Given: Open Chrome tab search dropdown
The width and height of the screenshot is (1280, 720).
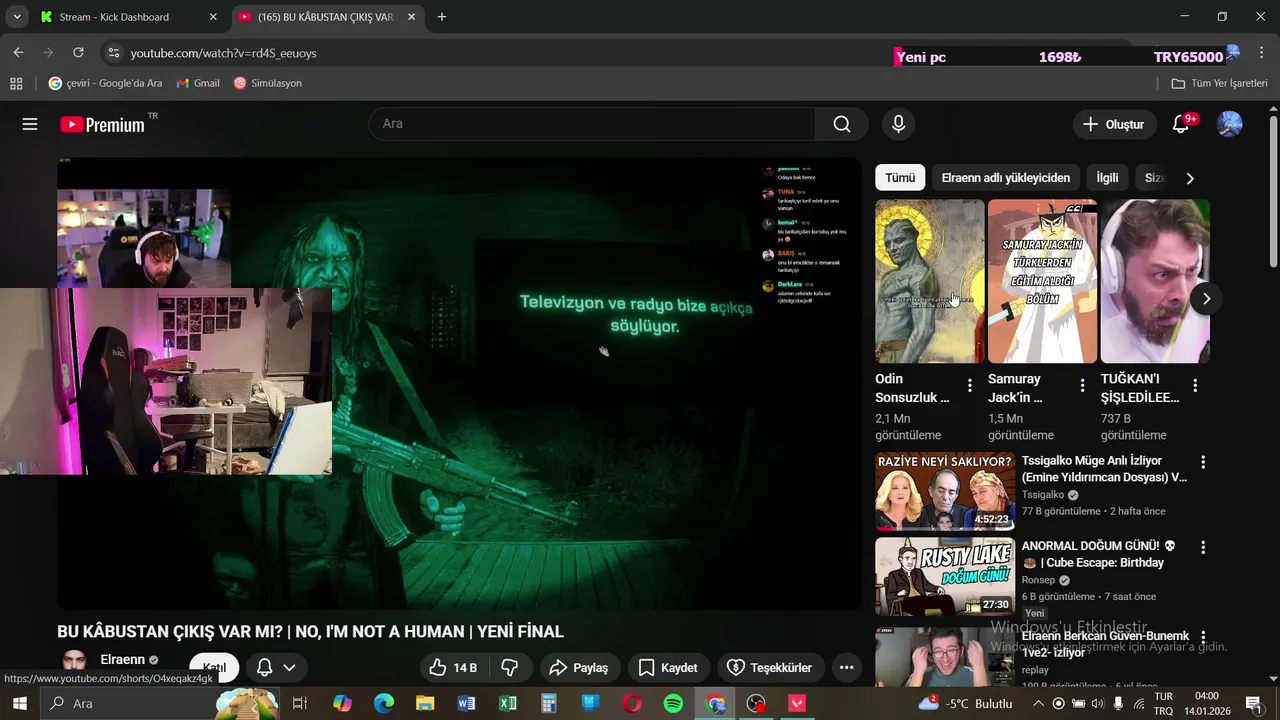Looking at the screenshot, I should [16, 17].
